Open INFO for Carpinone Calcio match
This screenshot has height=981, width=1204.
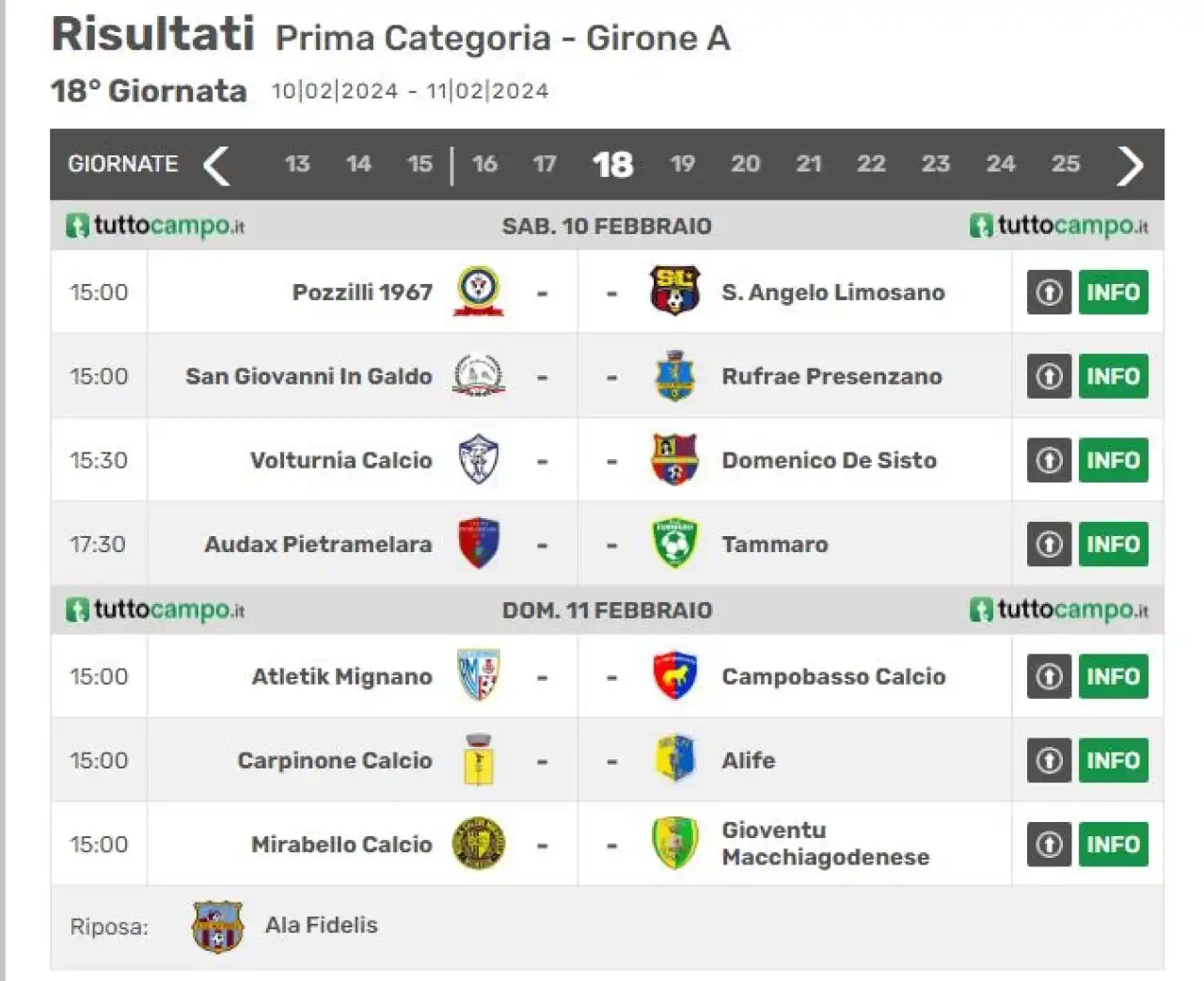click(x=1114, y=761)
